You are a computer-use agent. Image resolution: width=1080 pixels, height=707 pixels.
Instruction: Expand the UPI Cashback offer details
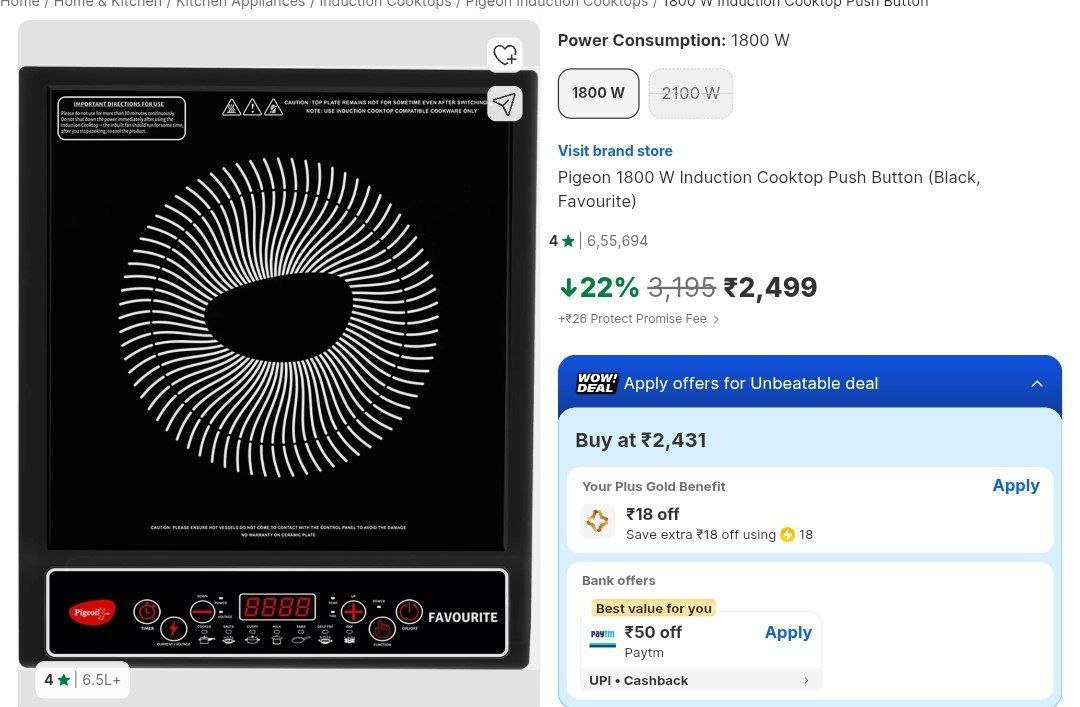(806, 681)
